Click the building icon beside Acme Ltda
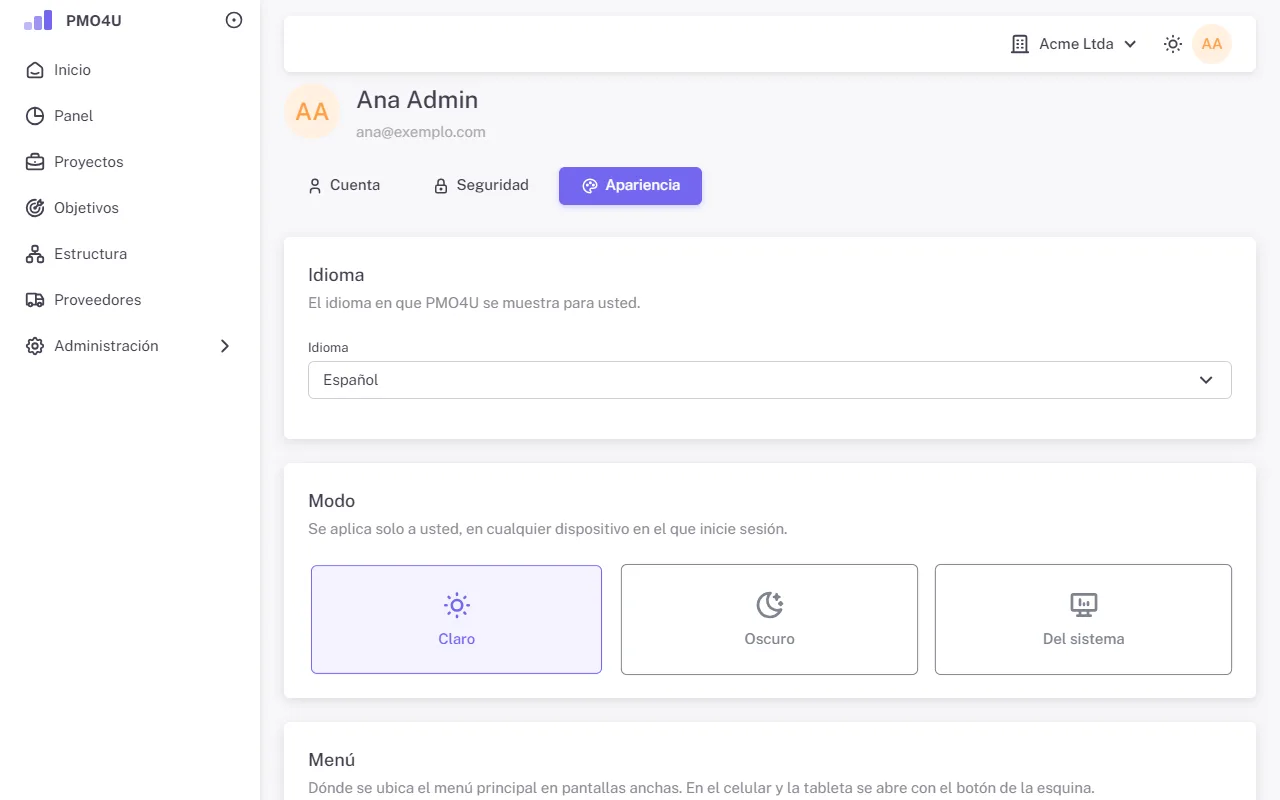1280x800 pixels. coord(1020,44)
